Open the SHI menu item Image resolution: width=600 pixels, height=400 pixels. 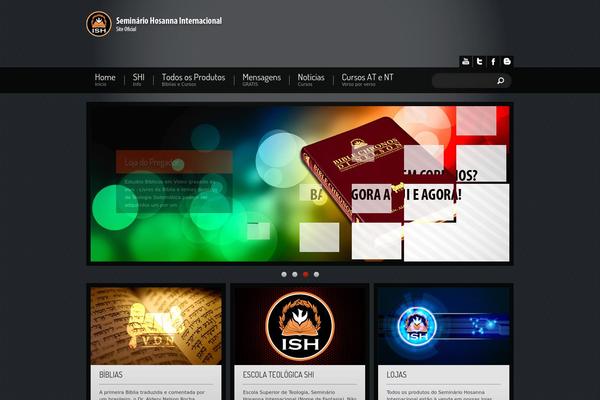tap(139, 80)
